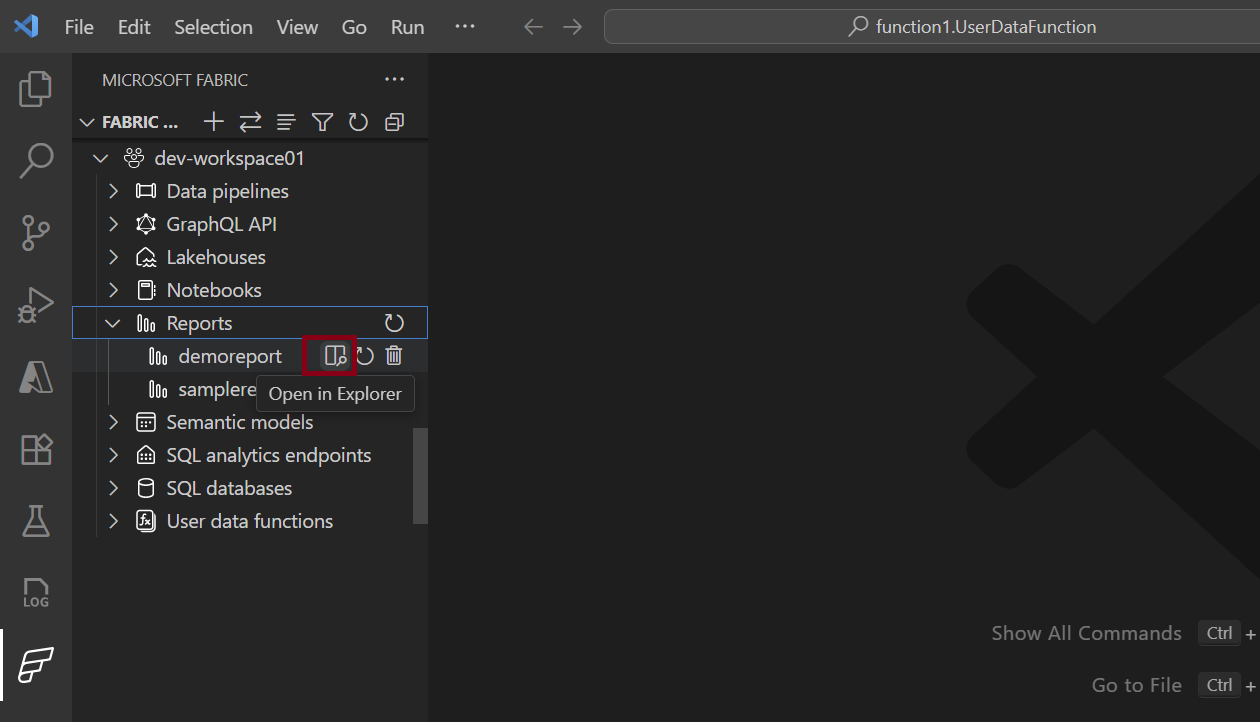Expand the SQL analytics endpoints folder
Image resolution: width=1260 pixels, height=722 pixels.
click(113, 455)
